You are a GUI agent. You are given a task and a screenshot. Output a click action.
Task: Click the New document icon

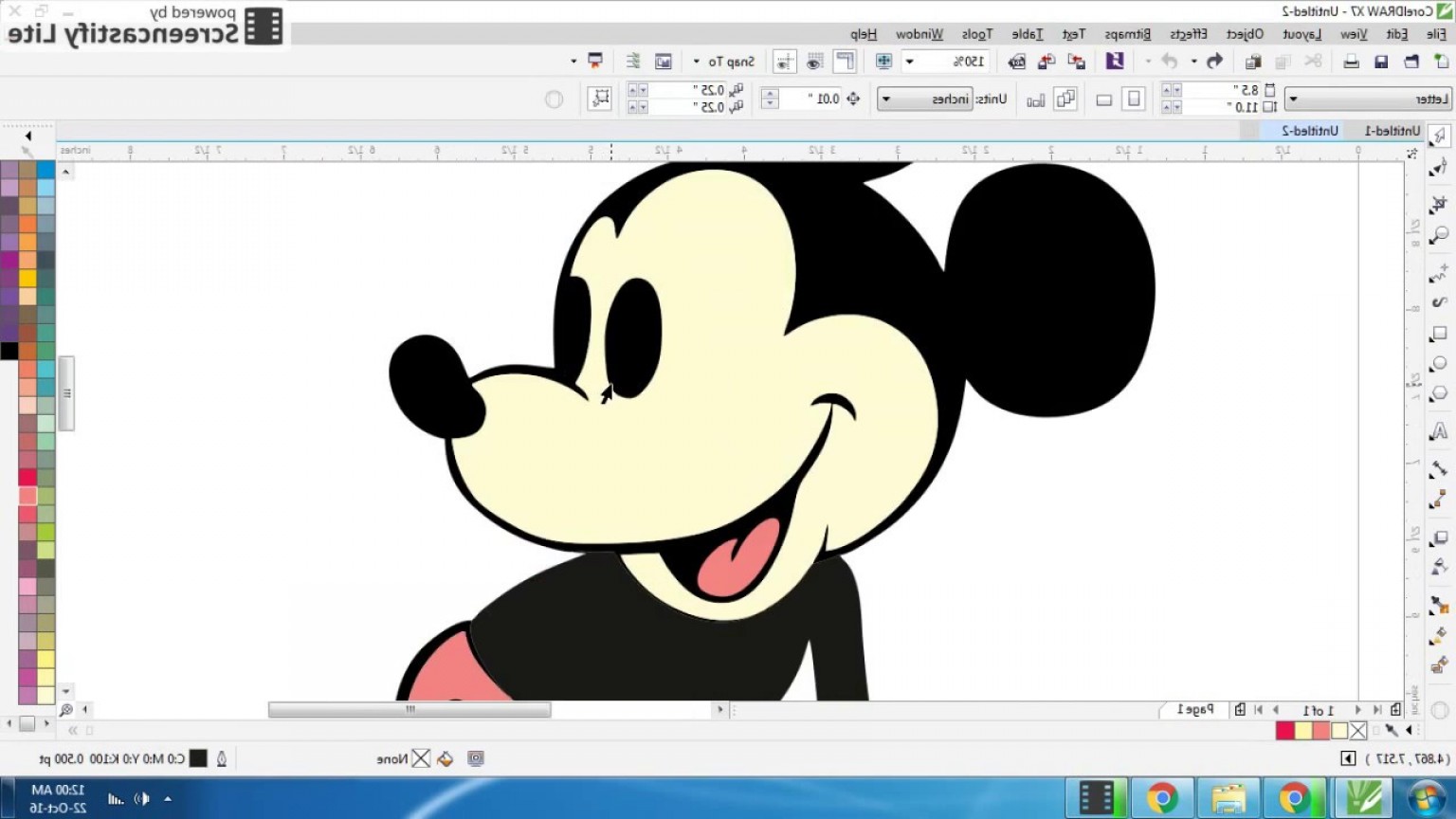pyautogui.click(x=1441, y=62)
